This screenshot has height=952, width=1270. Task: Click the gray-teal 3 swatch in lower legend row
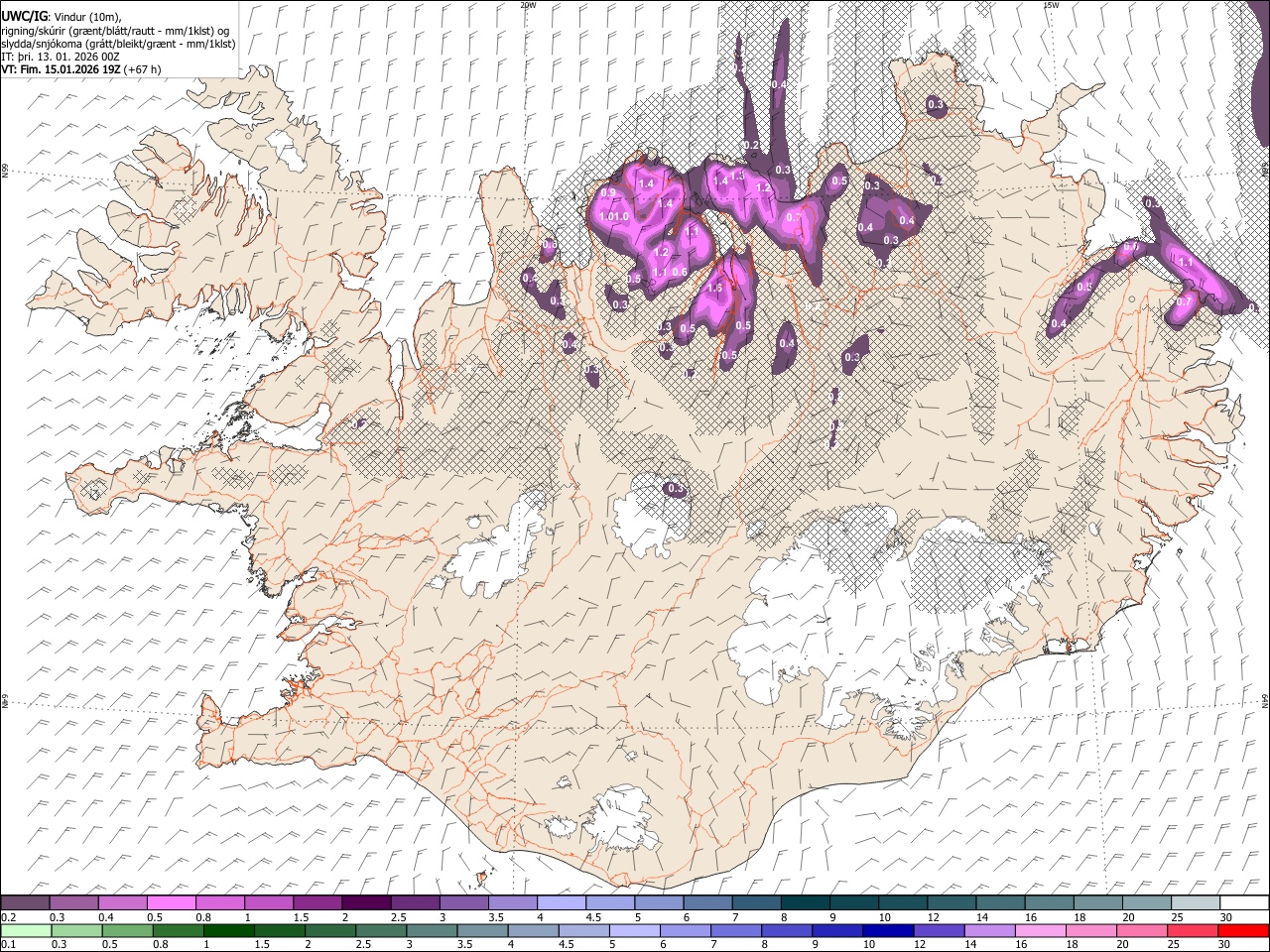(x=432, y=930)
